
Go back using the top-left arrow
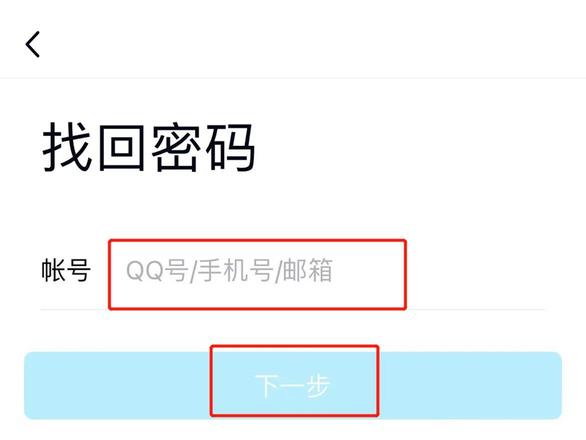[x=33, y=44]
